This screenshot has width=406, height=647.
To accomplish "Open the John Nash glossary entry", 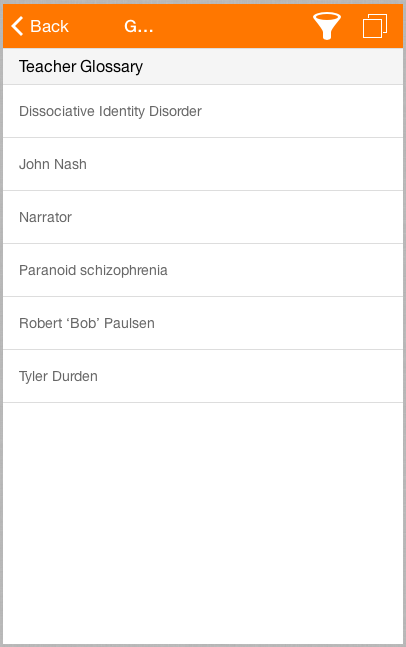I will [203, 164].
